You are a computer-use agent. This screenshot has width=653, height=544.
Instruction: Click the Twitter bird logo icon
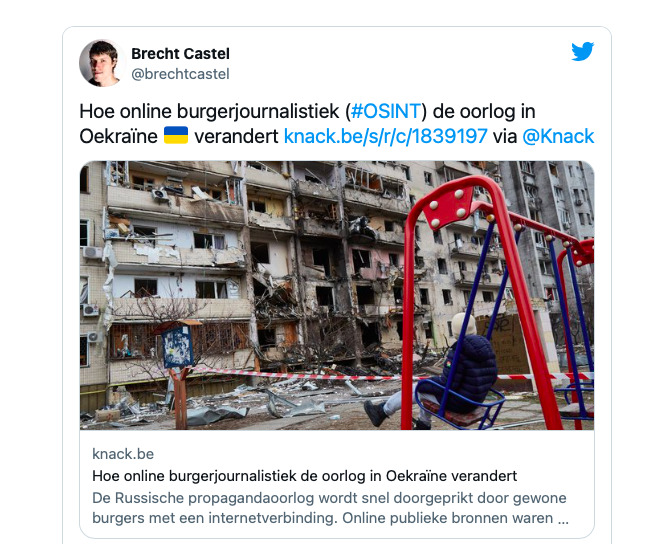click(583, 51)
